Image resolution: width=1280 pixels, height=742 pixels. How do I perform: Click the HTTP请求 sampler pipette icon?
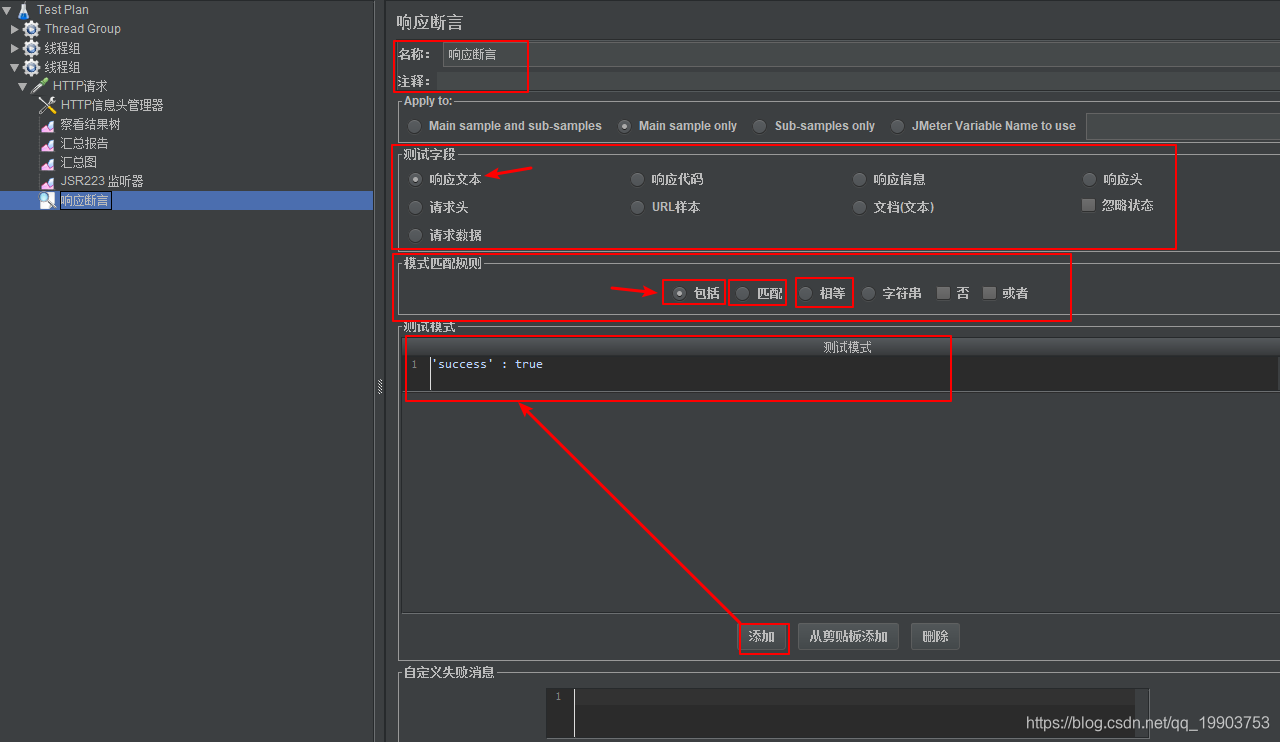coord(40,86)
